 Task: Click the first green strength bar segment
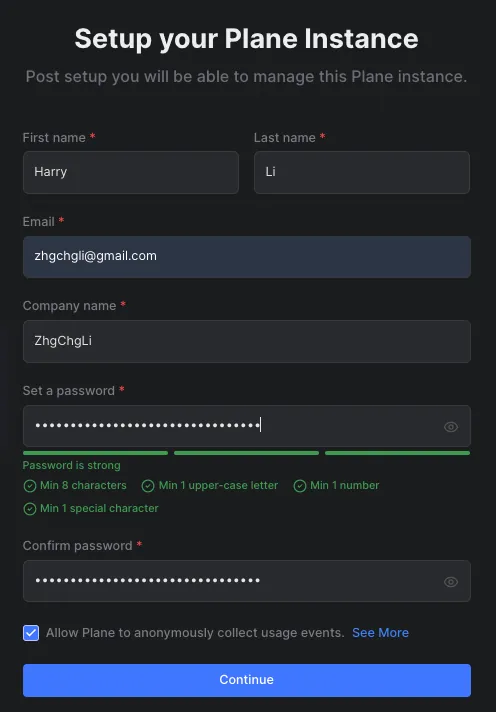[95, 453]
